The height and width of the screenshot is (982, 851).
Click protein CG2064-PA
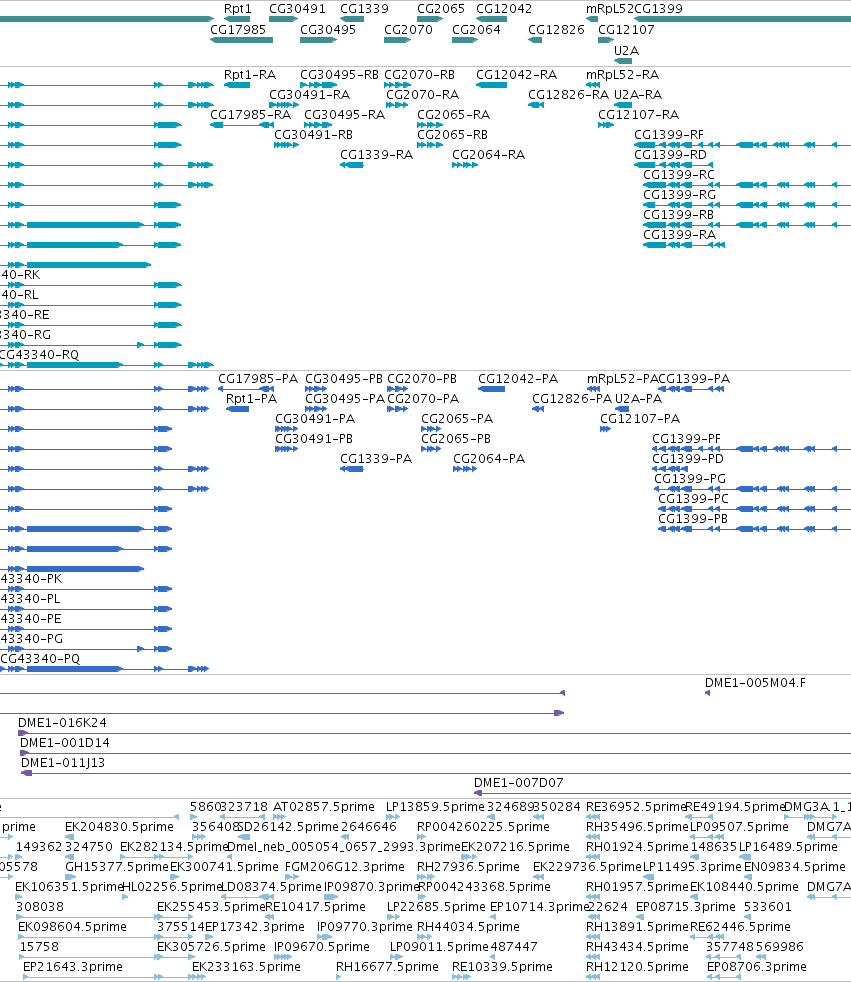(489, 459)
